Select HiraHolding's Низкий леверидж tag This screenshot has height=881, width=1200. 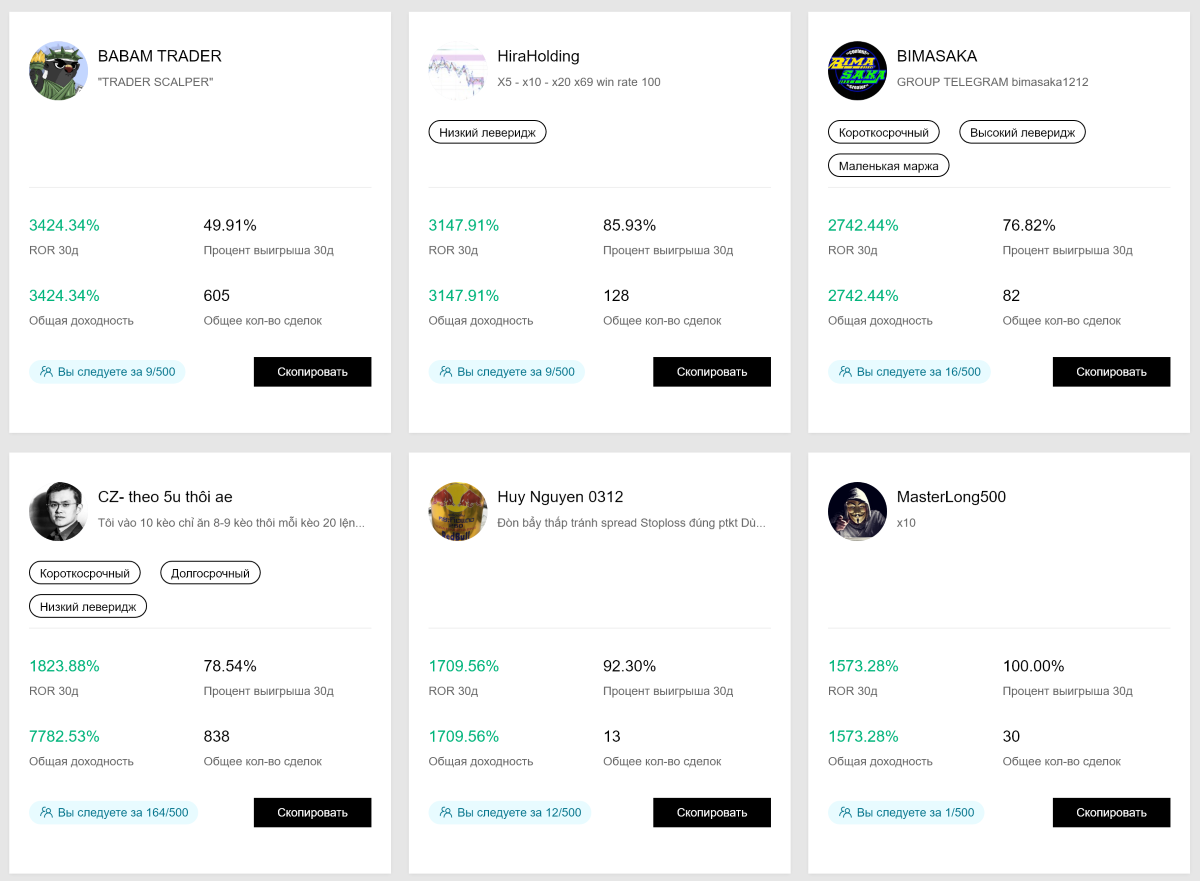click(x=487, y=132)
